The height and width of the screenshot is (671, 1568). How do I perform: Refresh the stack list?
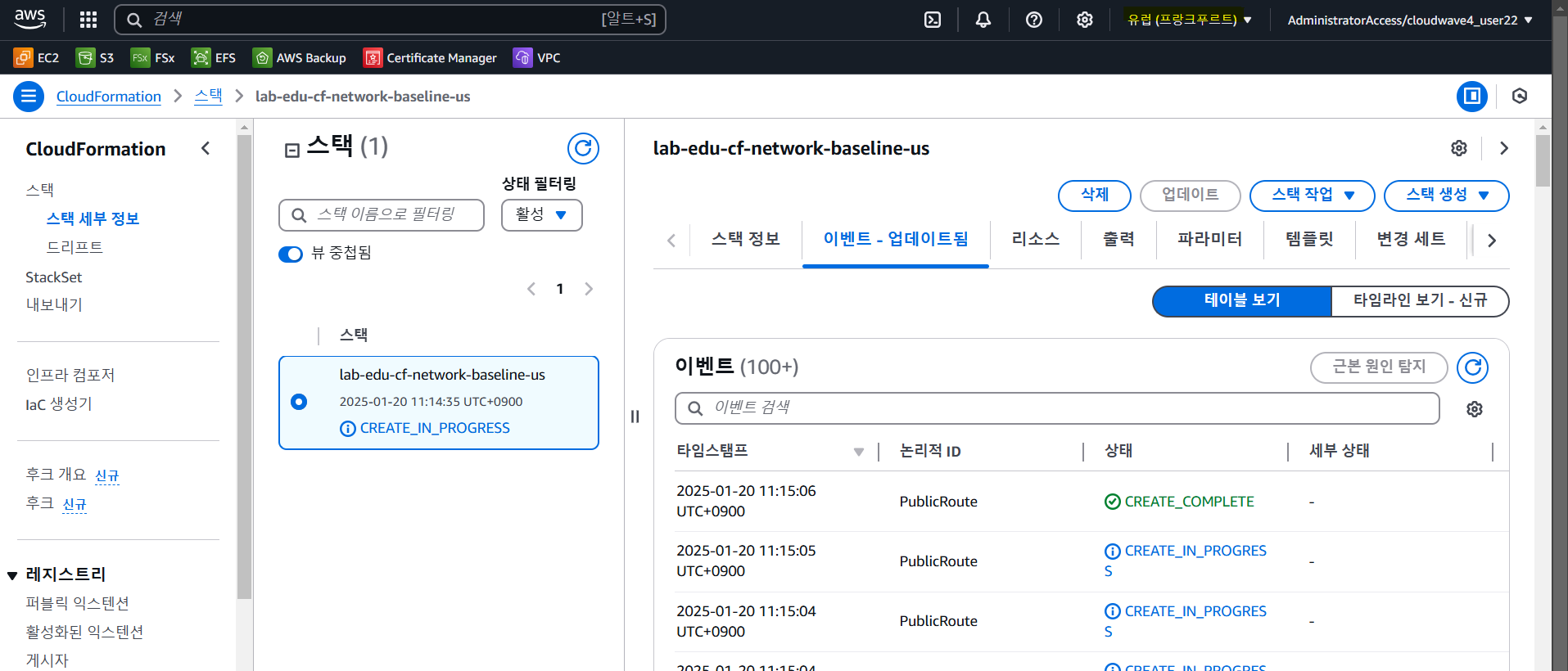(583, 148)
